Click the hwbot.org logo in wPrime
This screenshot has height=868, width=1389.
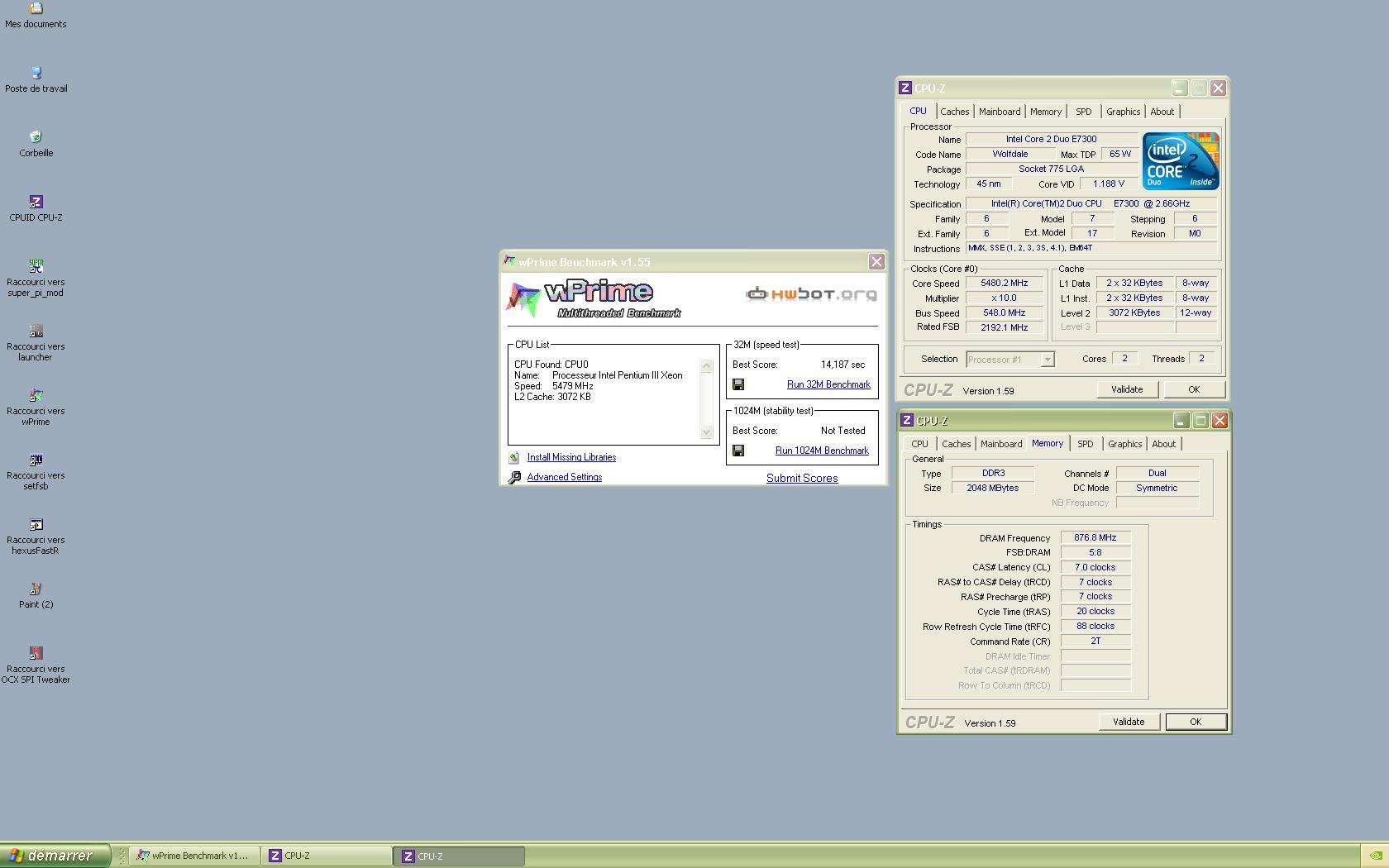[x=811, y=294]
